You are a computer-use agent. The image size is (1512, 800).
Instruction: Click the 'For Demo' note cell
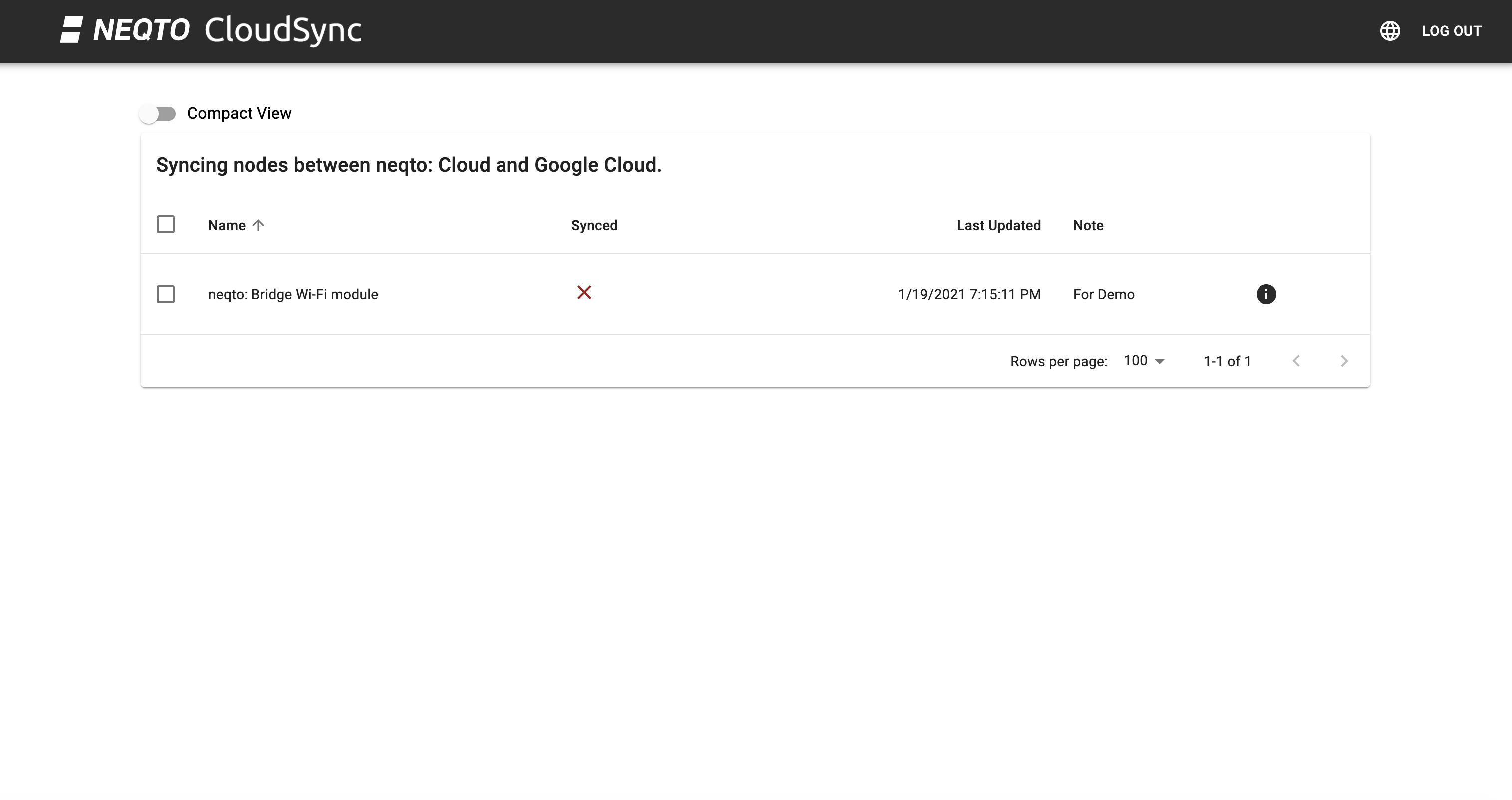coord(1103,294)
